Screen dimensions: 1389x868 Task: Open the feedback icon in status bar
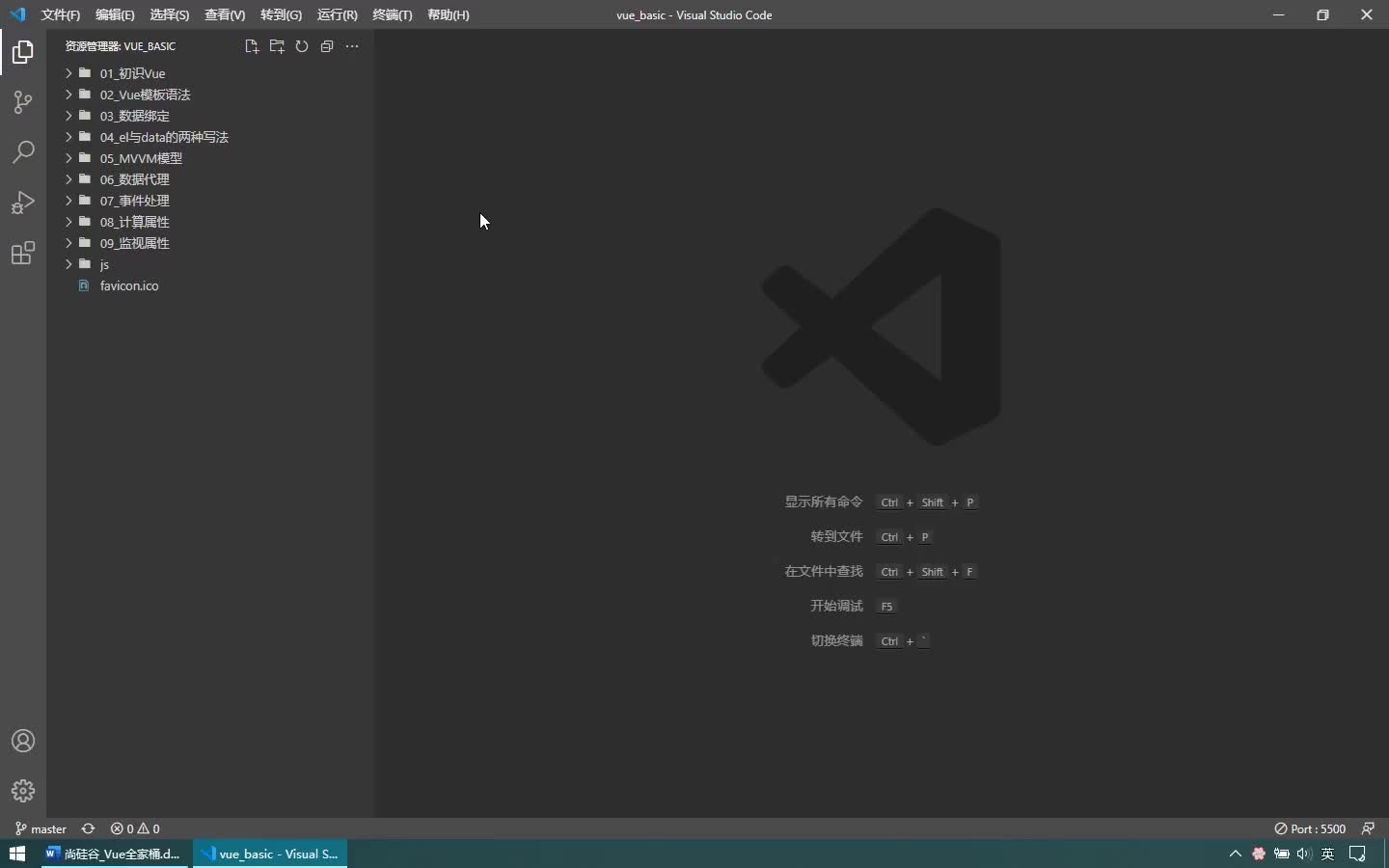pyautogui.click(x=1368, y=828)
